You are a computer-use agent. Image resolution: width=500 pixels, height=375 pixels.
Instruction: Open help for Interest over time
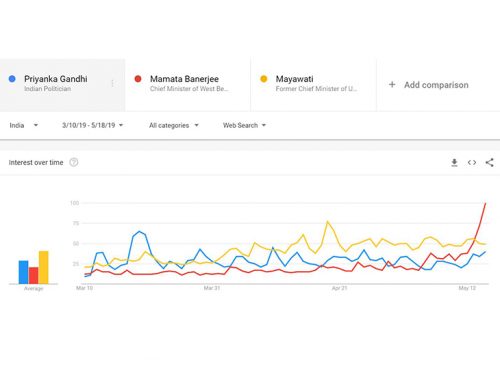click(x=74, y=162)
